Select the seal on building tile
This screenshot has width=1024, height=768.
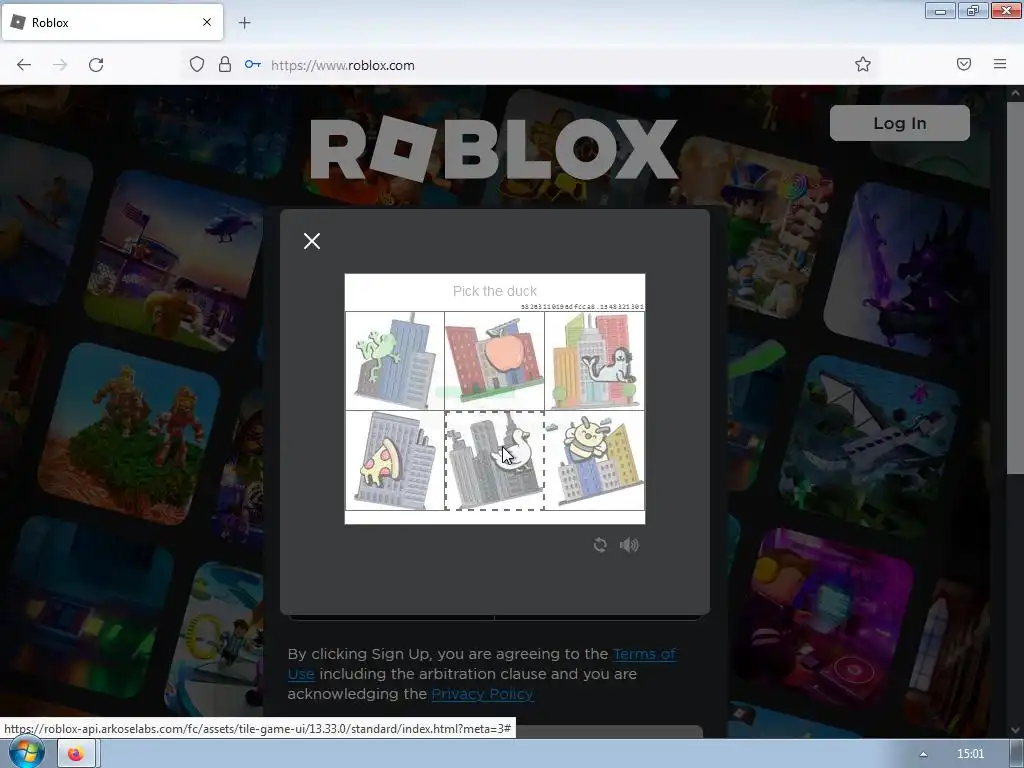pos(594,361)
